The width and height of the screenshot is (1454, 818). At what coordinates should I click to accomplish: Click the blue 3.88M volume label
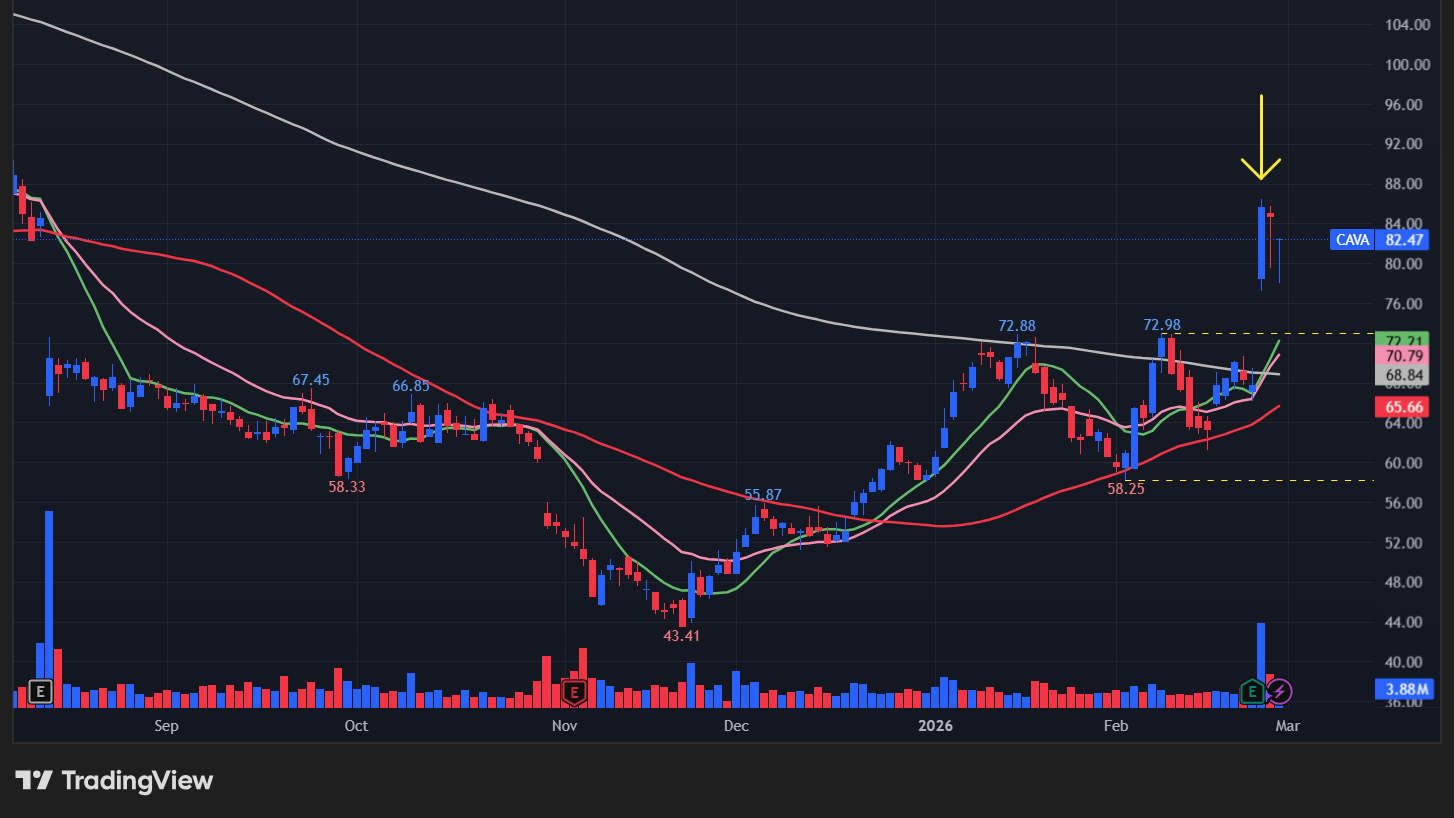point(1404,689)
